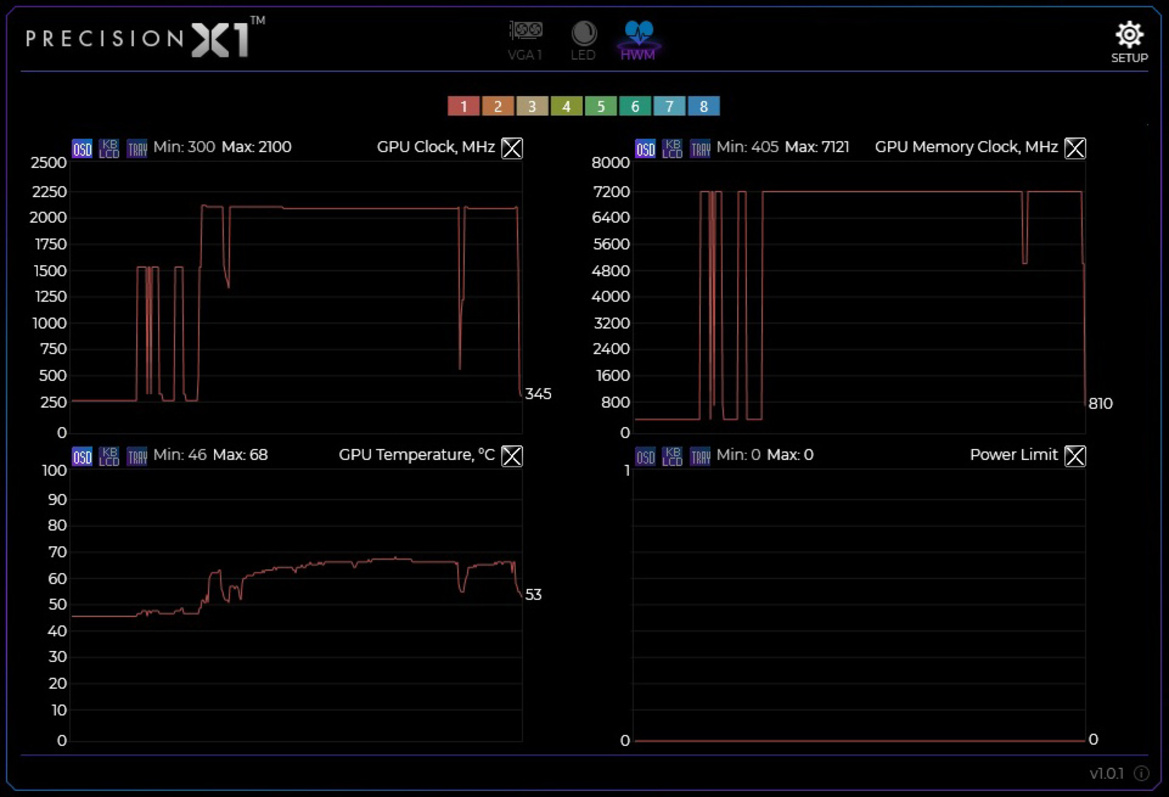1169x797 pixels.
Task: Toggle KB LCD for GPU Memory Clock graph
Action: tap(672, 148)
